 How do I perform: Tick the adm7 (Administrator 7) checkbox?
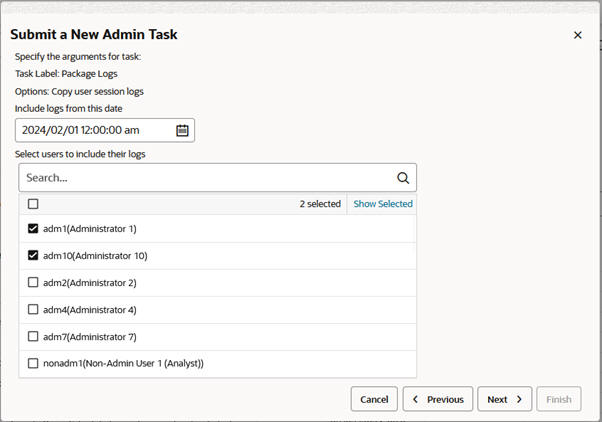point(33,337)
